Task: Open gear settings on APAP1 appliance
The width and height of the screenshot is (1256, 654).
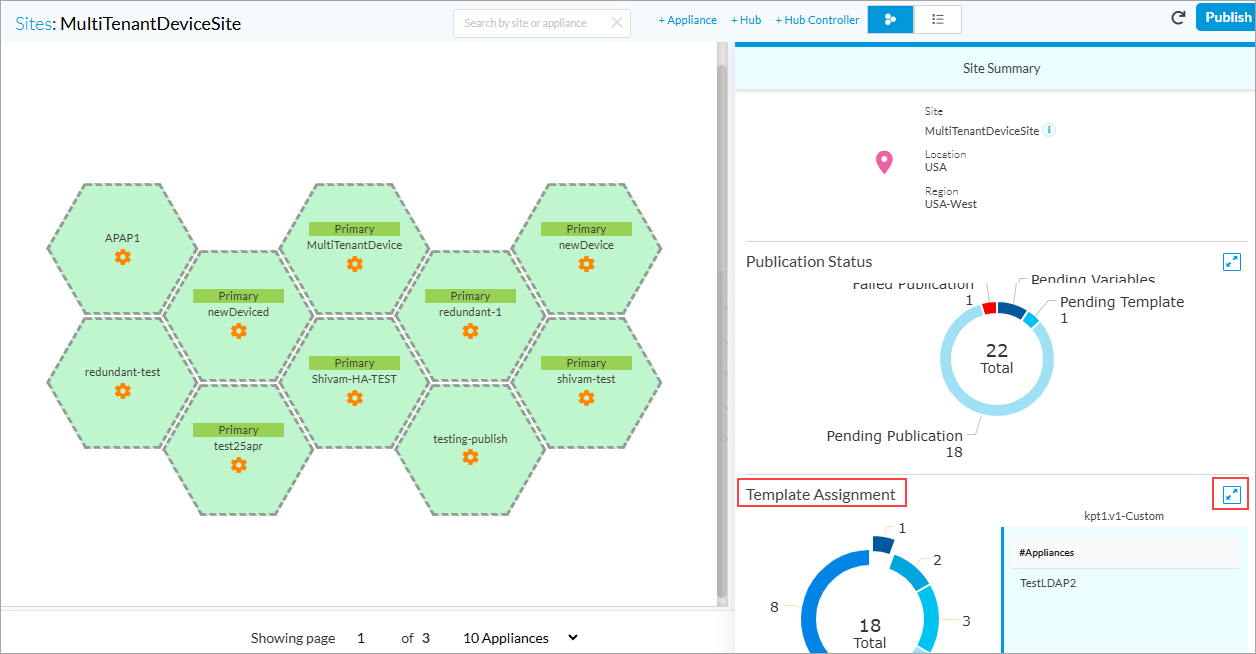Action: [122, 257]
